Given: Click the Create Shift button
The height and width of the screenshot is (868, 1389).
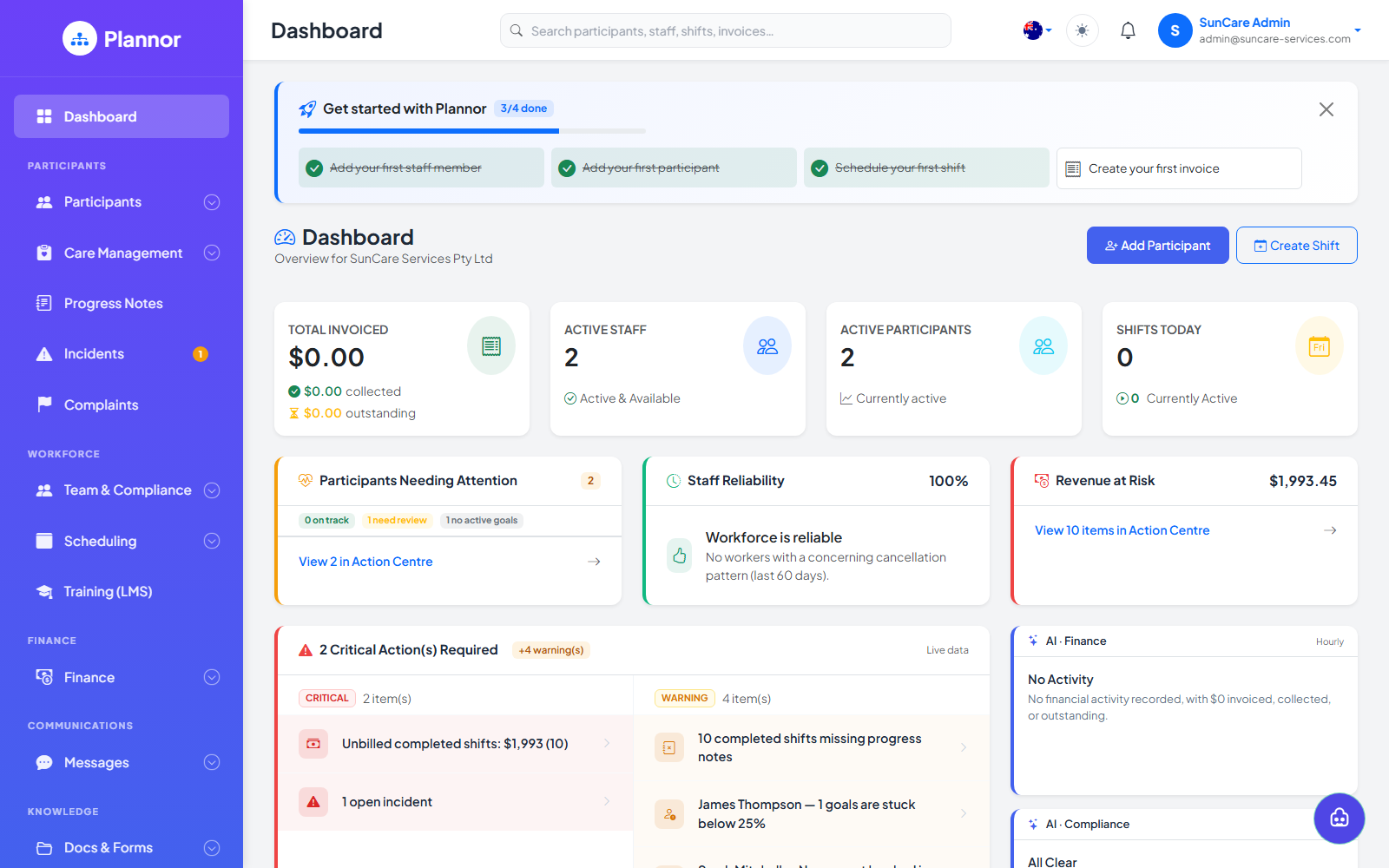Looking at the screenshot, I should pos(1296,246).
